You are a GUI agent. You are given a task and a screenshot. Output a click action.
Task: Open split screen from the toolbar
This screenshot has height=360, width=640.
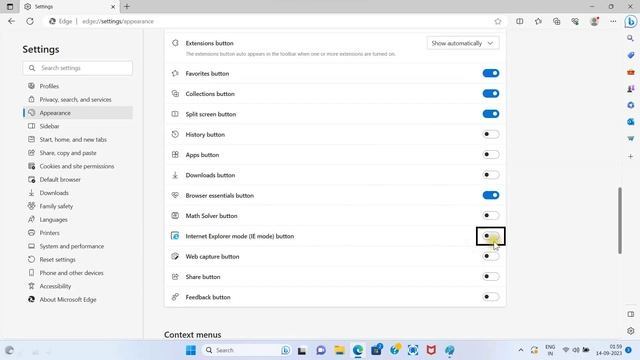520,21
